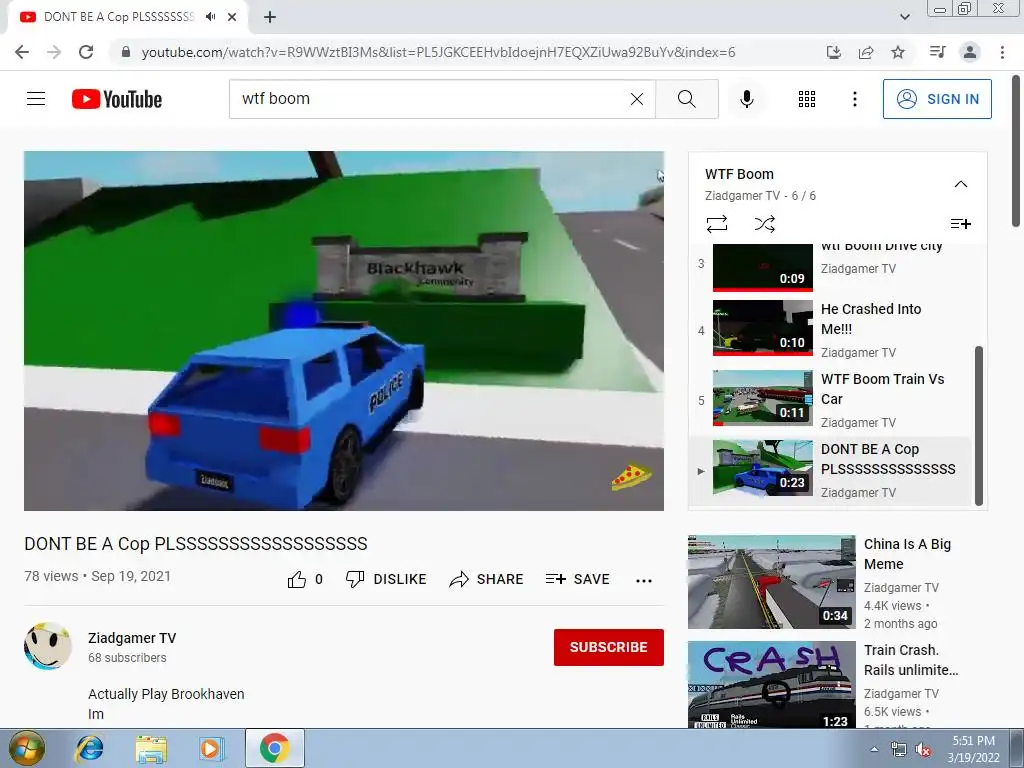Screen dimensions: 1024x768
Task: Click the page vertical scrollbar
Action: [1016, 150]
